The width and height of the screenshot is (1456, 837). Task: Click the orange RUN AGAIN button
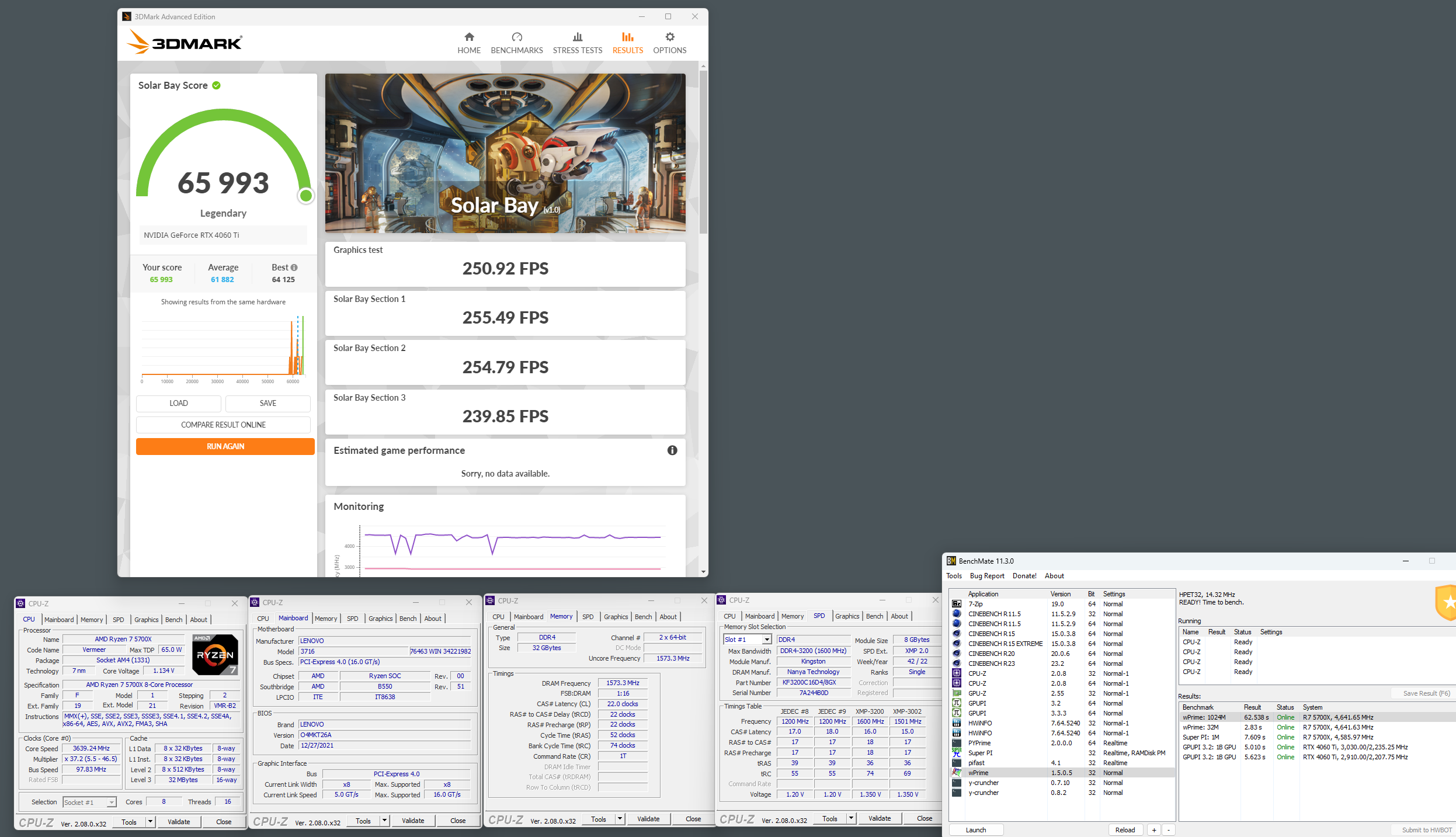[225, 446]
